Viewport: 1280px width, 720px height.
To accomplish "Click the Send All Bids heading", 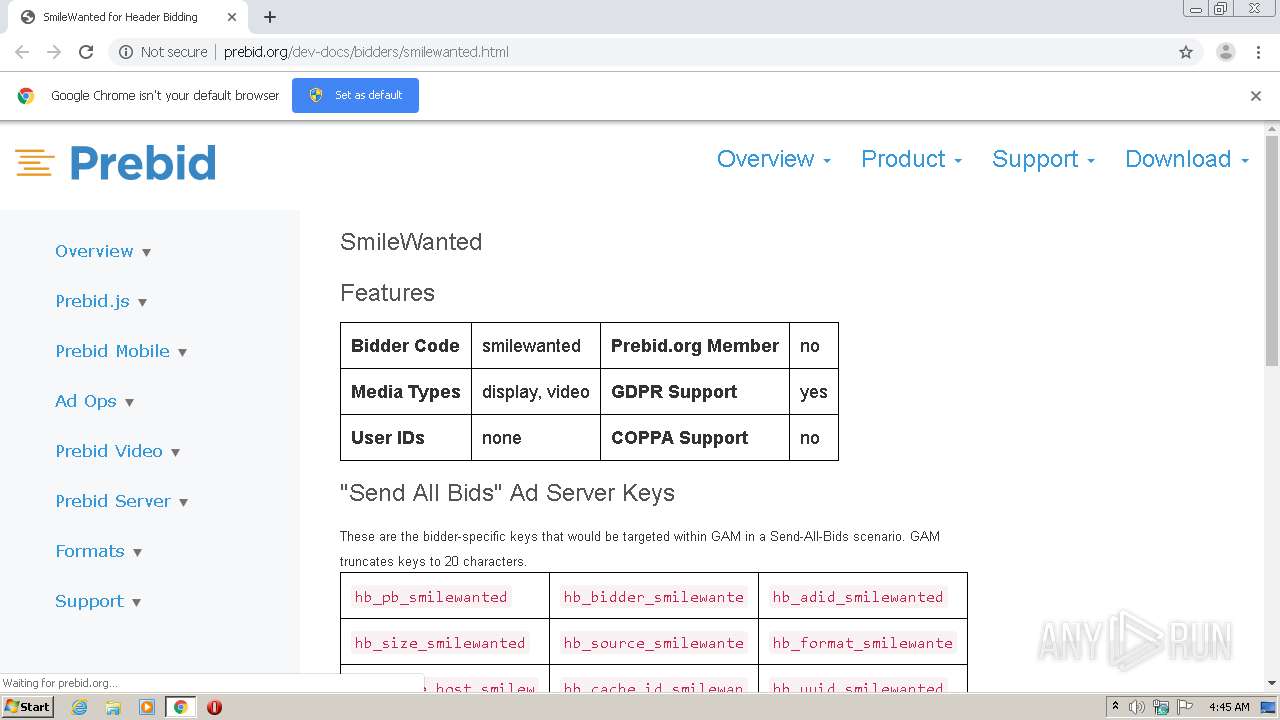I will point(507,493).
